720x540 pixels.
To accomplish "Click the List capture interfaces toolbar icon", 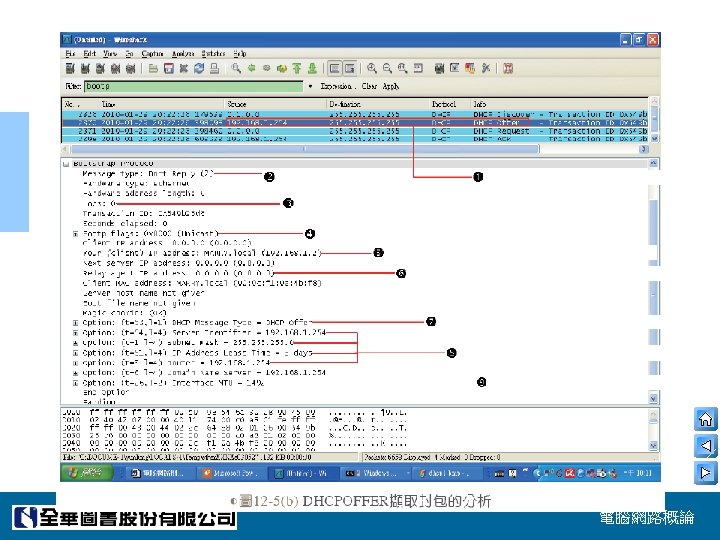I will pos(70,68).
